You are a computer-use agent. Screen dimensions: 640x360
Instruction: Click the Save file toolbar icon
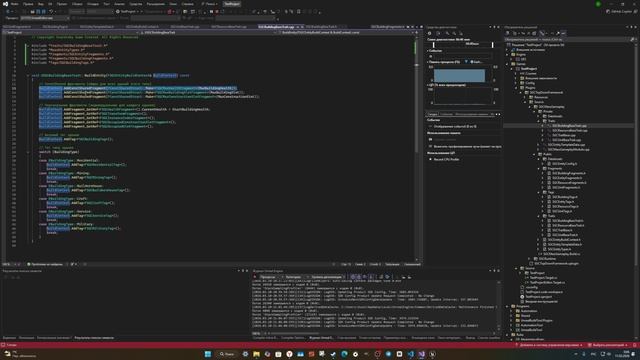pos(38,11)
